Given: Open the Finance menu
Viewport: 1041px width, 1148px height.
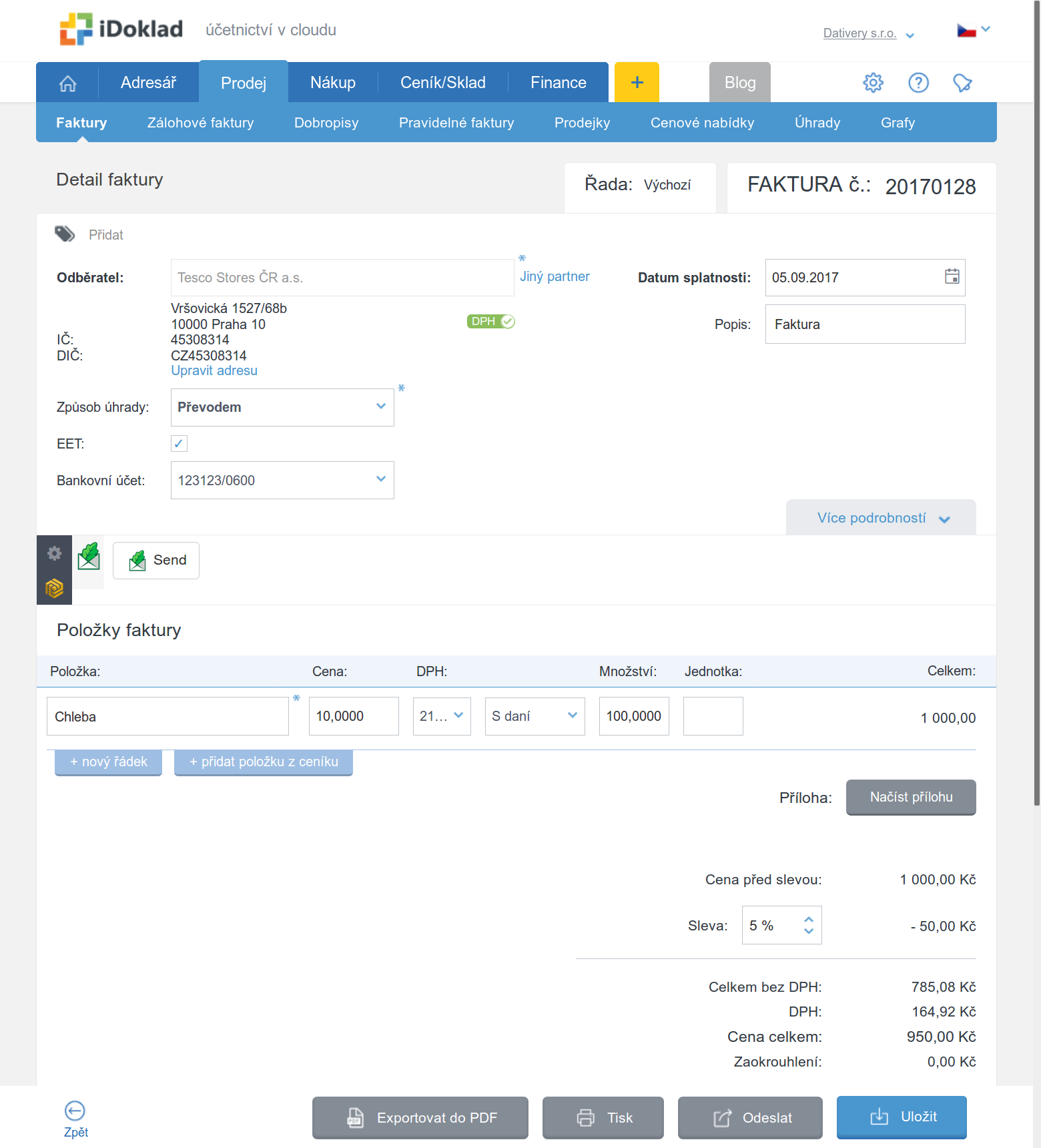Looking at the screenshot, I should 558,83.
